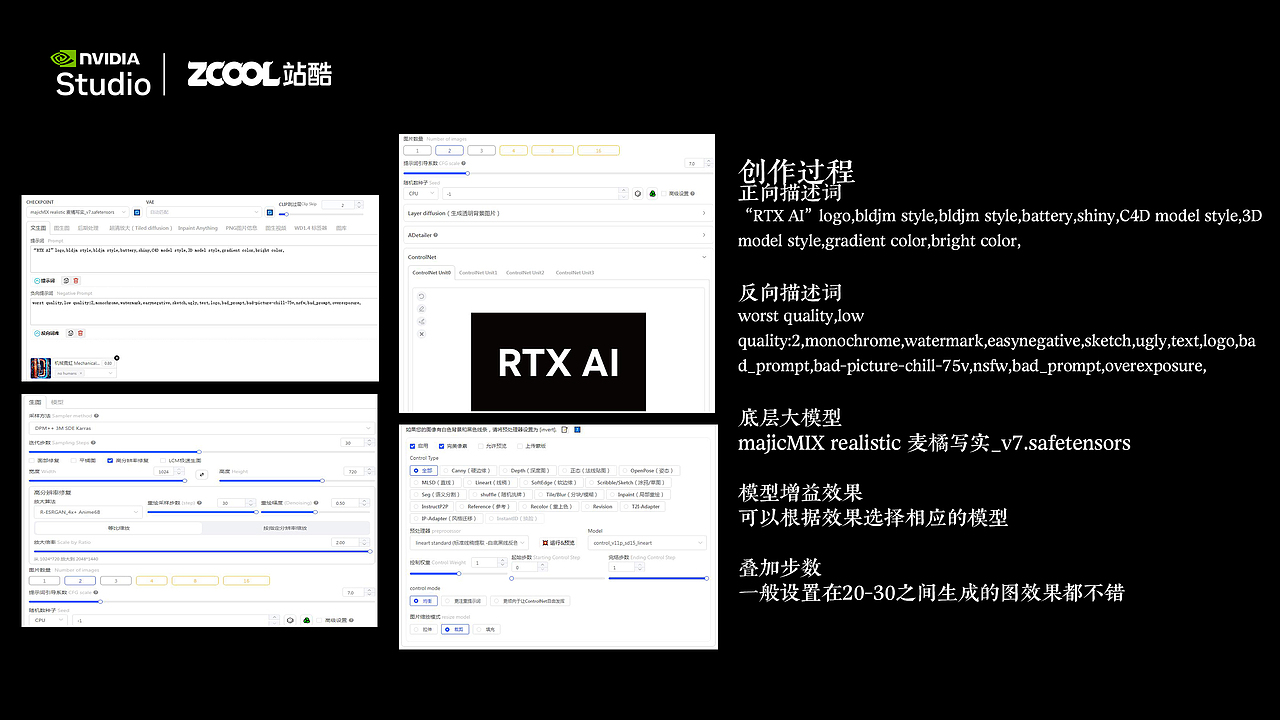This screenshot has height=720, width=1280.
Task: Click the help icon beside Sampling Steps
Action: click(x=93, y=443)
